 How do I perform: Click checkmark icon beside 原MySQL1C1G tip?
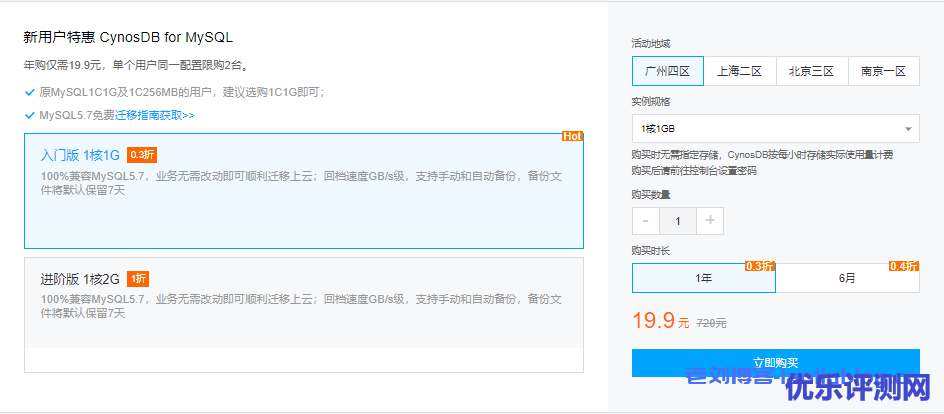(30, 93)
